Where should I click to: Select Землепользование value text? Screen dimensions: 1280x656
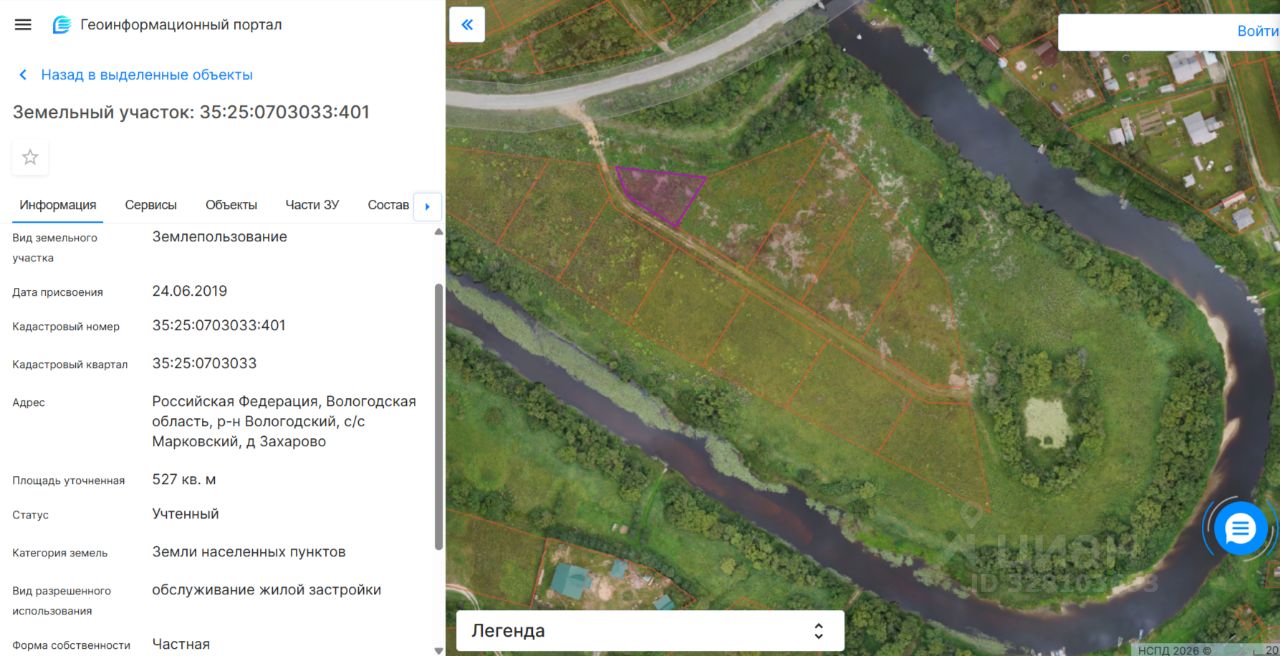219,237
